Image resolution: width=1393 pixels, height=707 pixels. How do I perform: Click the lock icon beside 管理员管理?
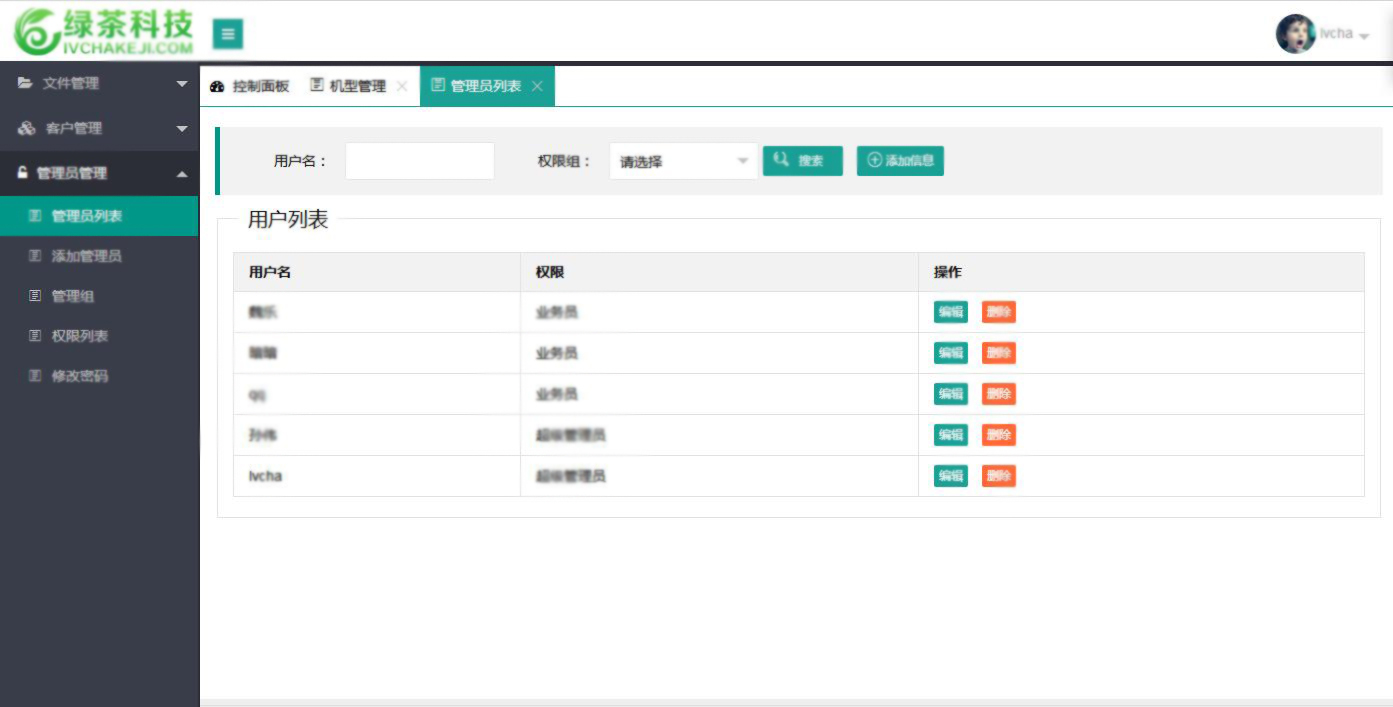pyautogui.click(x=23, y=173)
